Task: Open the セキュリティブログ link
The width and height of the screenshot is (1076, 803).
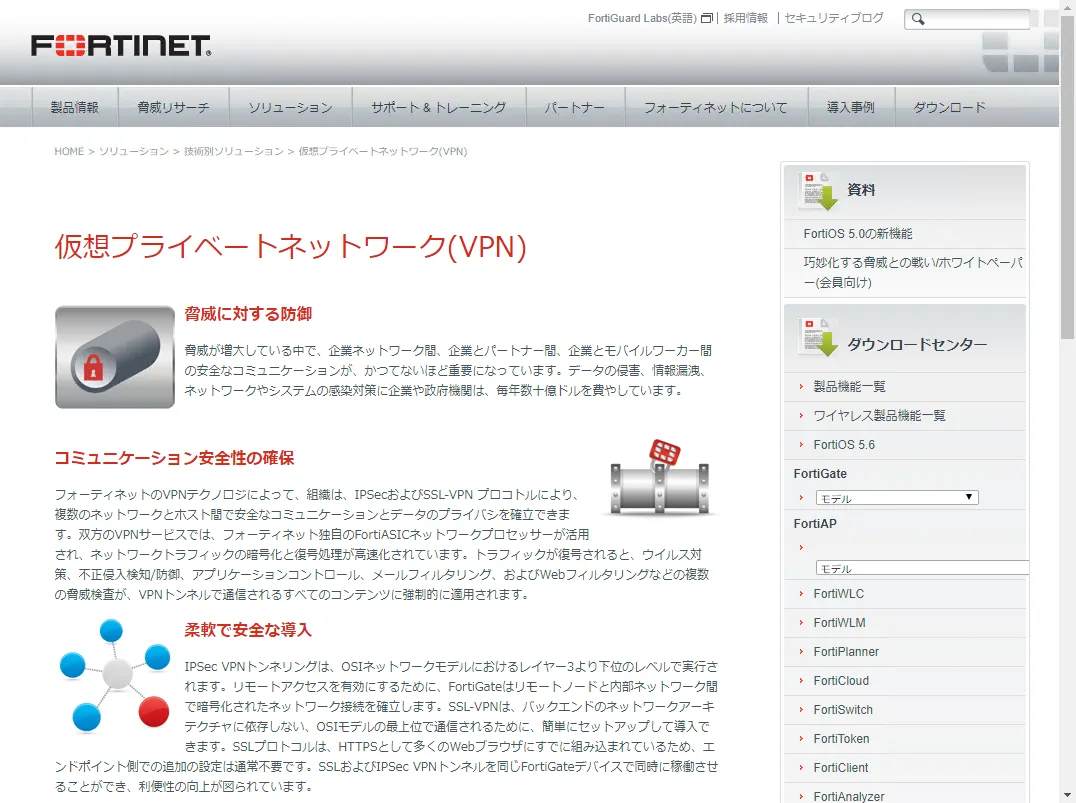Action: [x=834, y=18]
